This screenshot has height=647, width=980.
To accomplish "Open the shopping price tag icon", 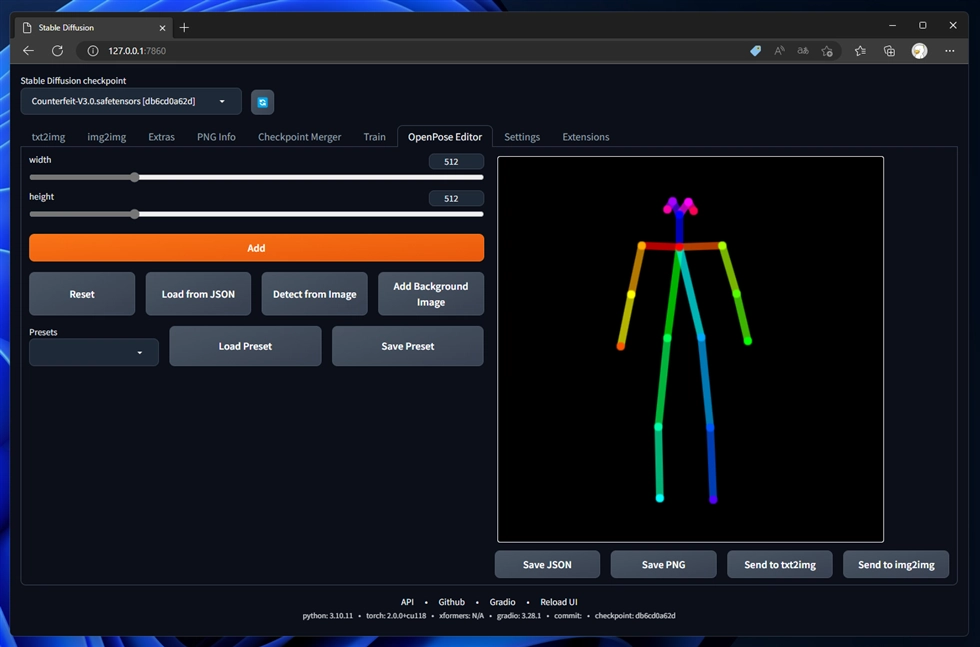I will pos(756,51).
